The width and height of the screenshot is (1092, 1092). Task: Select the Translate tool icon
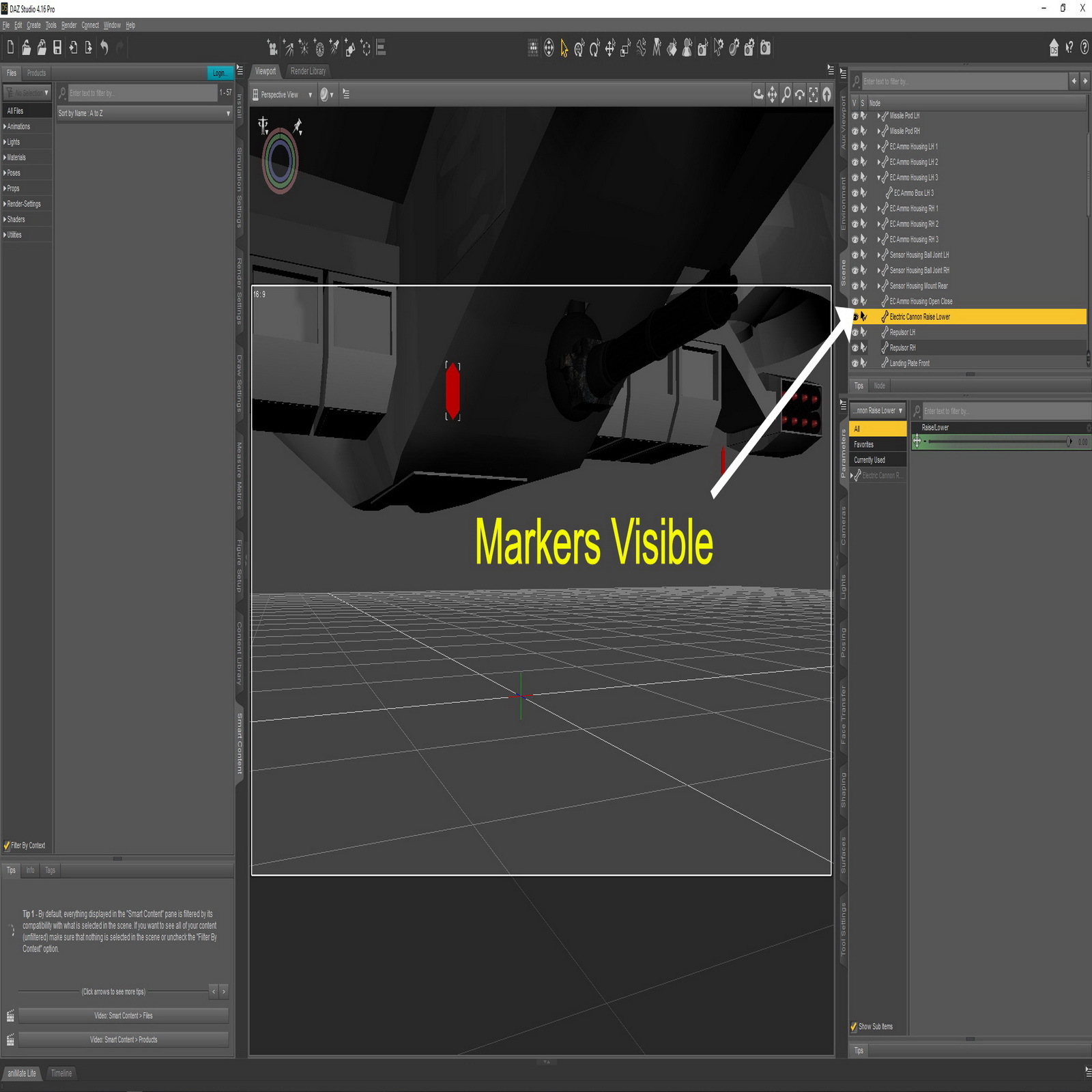609,48
